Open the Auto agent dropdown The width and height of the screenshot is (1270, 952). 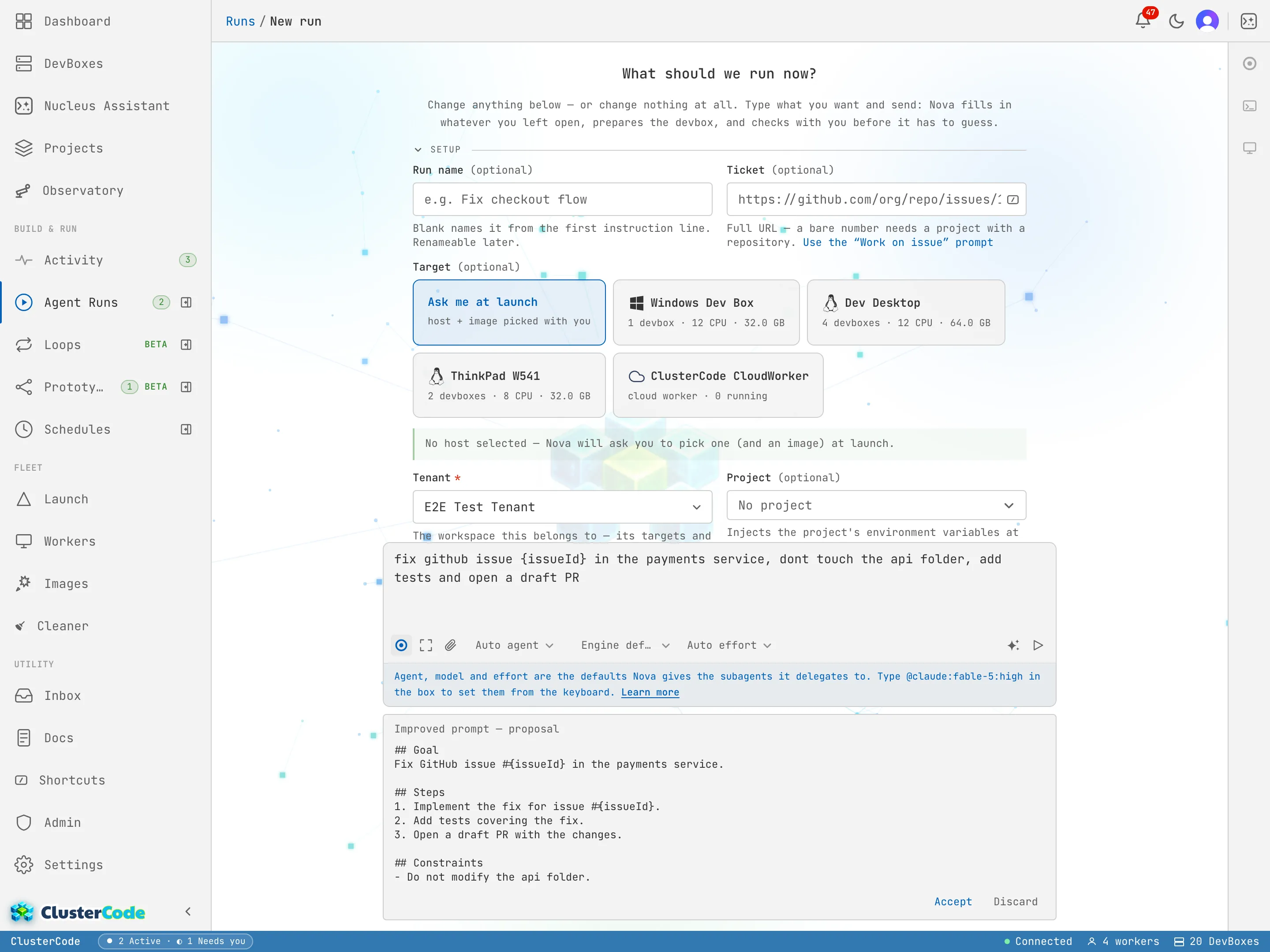pos(515,646)
